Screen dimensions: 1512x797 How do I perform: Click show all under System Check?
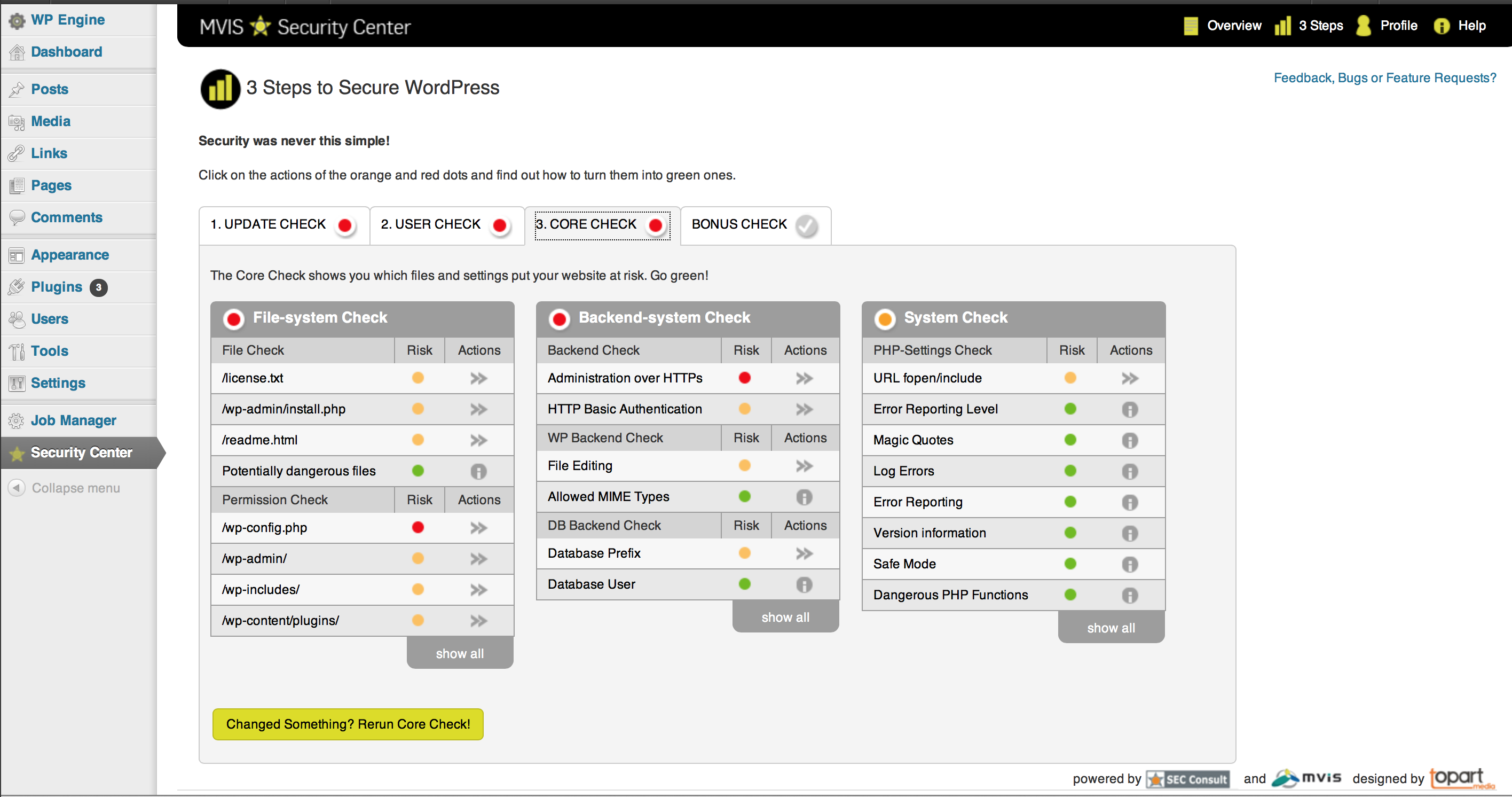tap(1111, 627)
